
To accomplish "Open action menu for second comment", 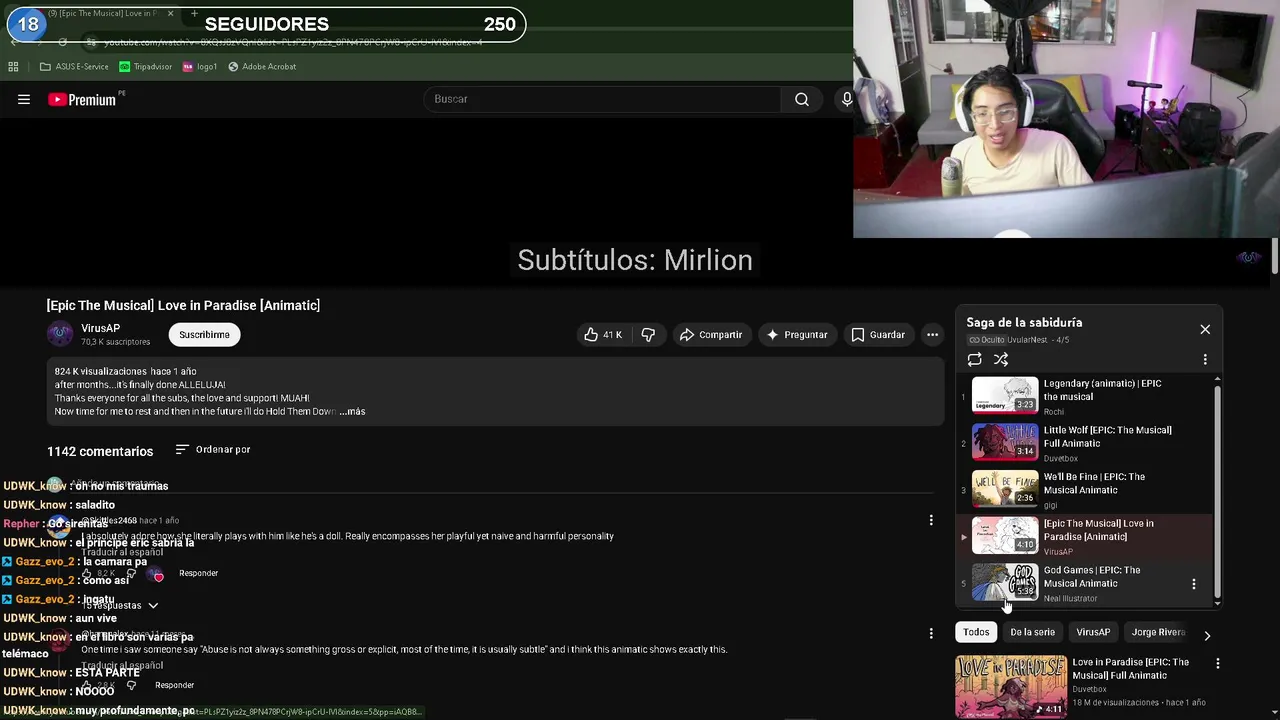I will click(x=931, y=633).
